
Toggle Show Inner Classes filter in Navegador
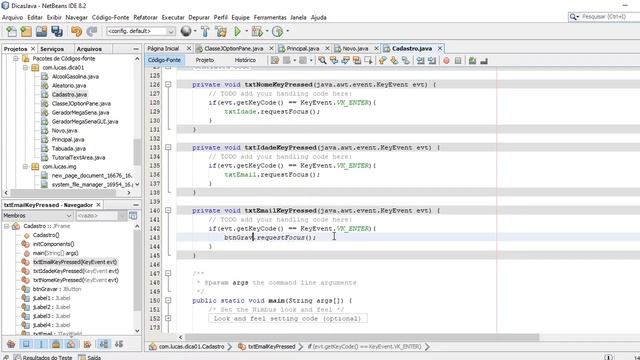pyautogui.click(x=71, y=344)
